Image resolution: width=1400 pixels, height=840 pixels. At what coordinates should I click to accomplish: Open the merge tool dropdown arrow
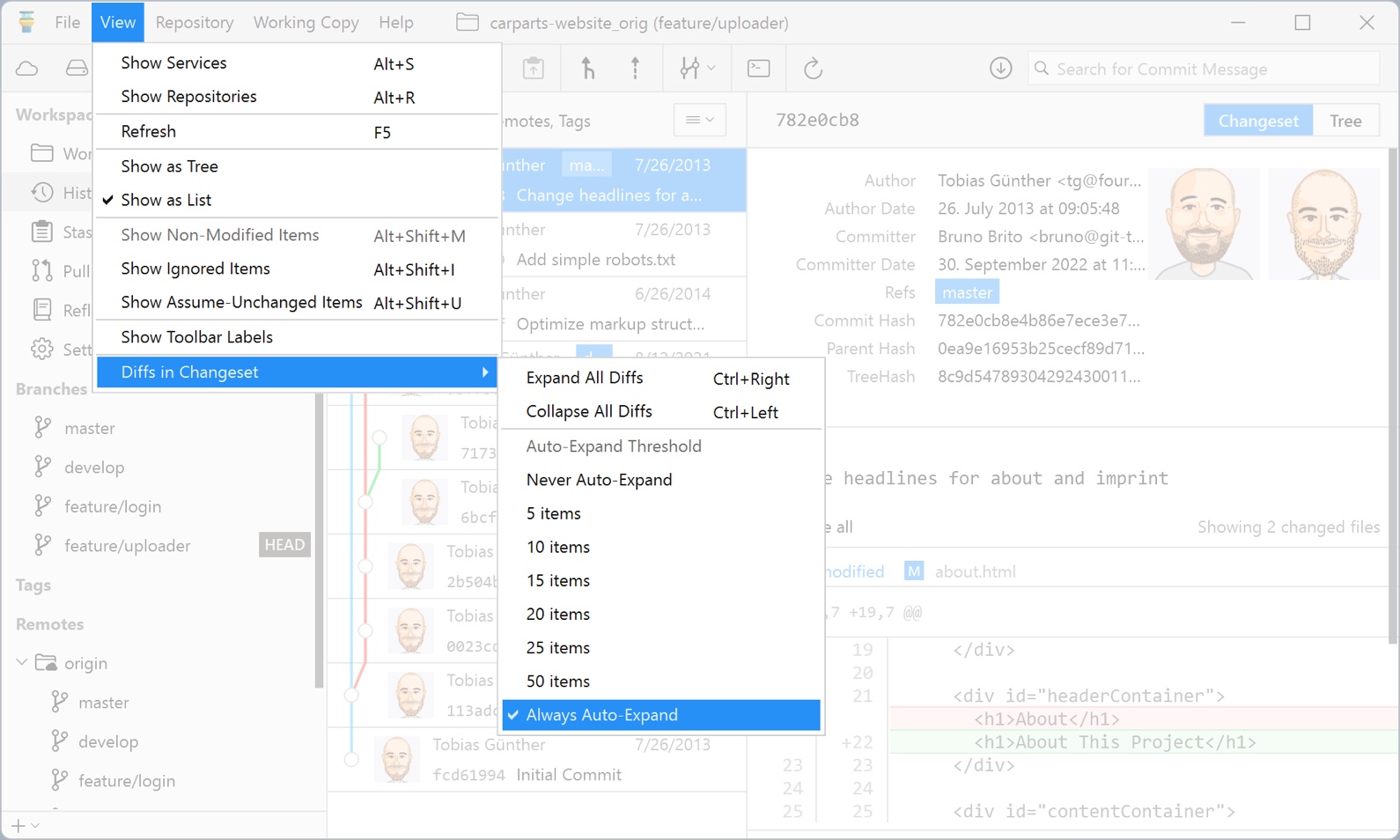coord(711,69)
